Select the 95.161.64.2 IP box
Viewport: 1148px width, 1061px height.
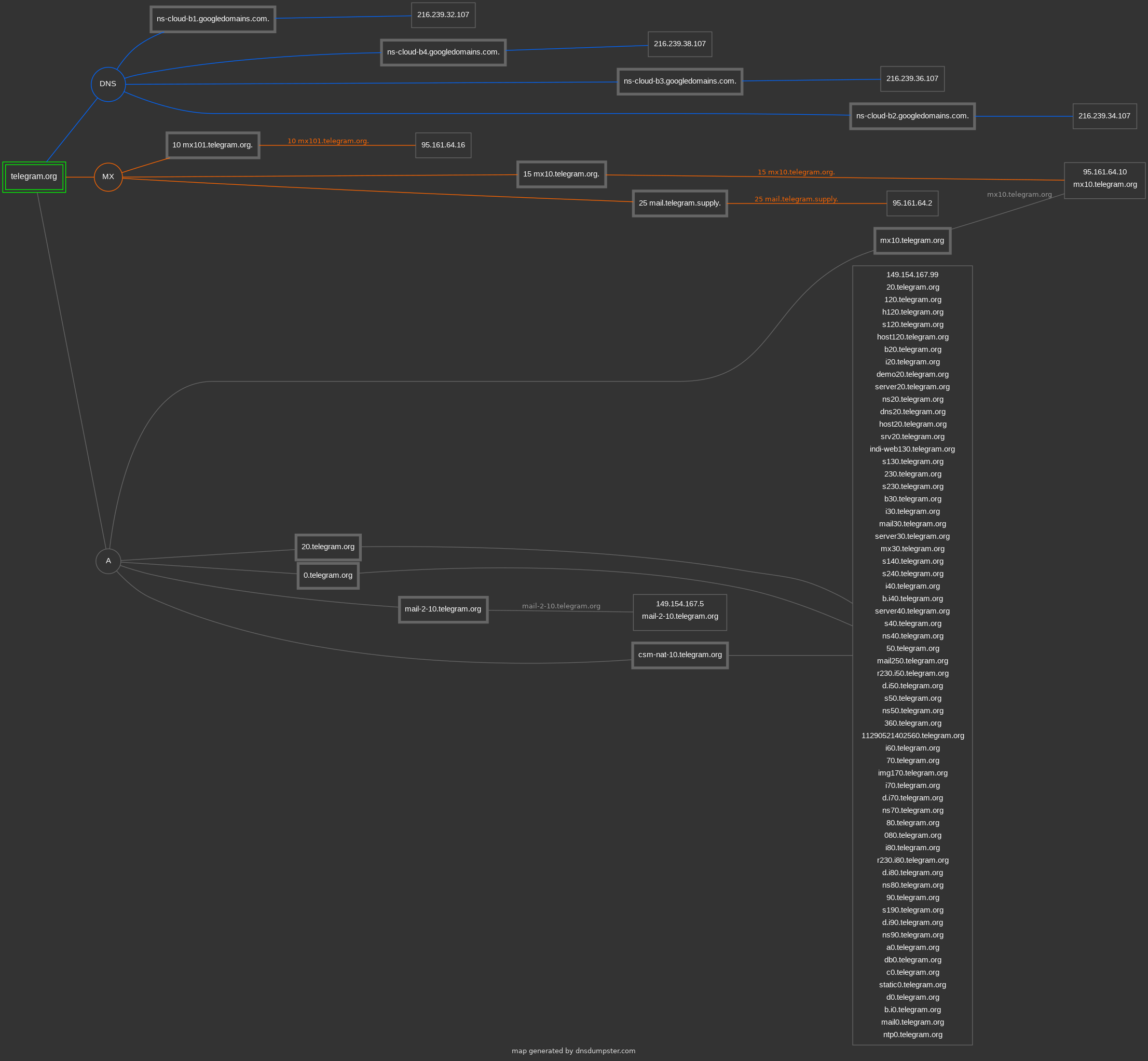(912, 203)
